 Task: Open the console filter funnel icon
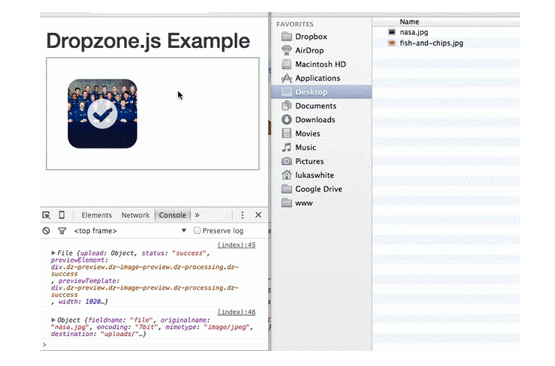point(62,231)
